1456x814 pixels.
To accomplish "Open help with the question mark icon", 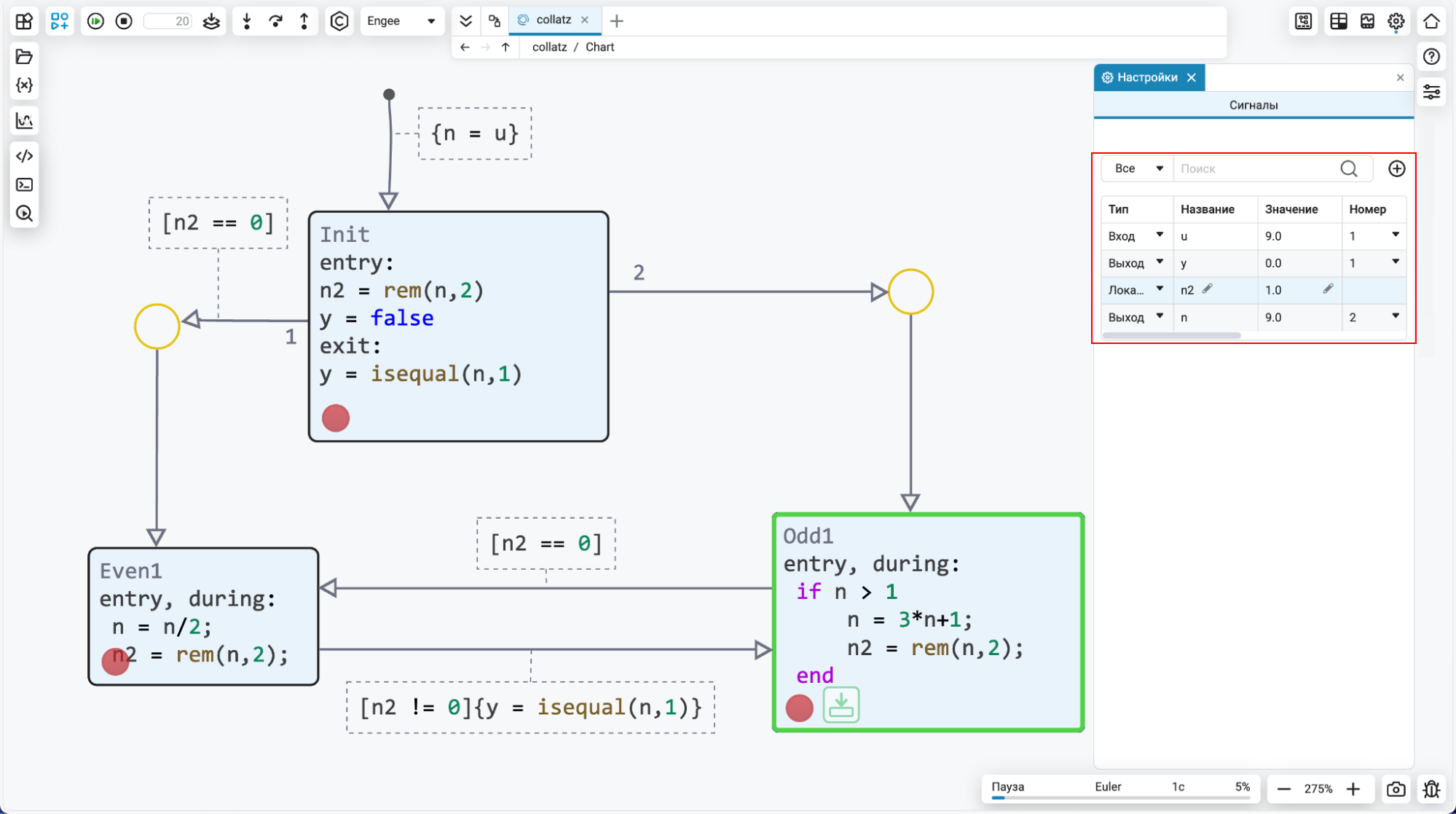I will click(x=1431, y=57).
